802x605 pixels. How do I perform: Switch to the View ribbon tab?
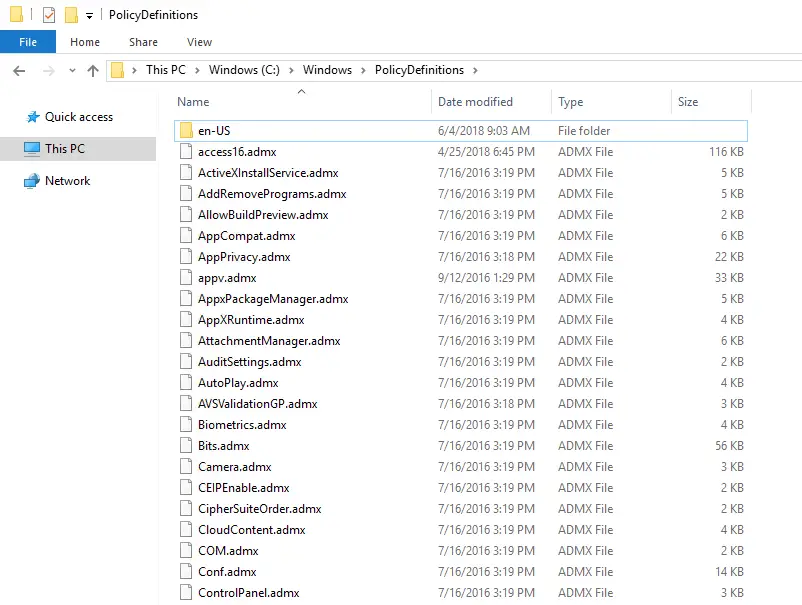199,42
